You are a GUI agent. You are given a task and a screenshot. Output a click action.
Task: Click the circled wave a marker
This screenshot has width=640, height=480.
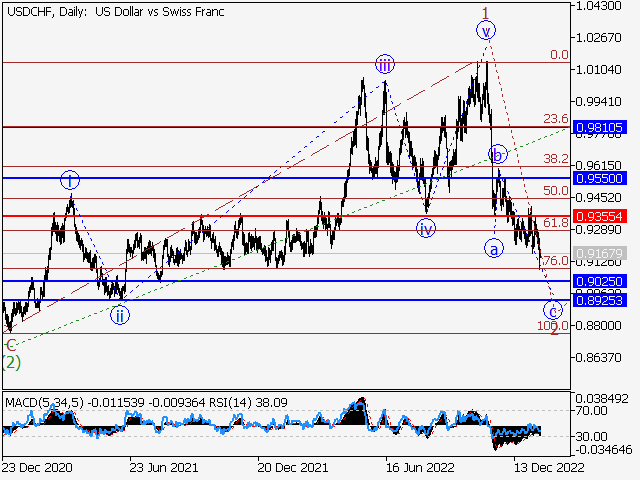tap(494, 248)
